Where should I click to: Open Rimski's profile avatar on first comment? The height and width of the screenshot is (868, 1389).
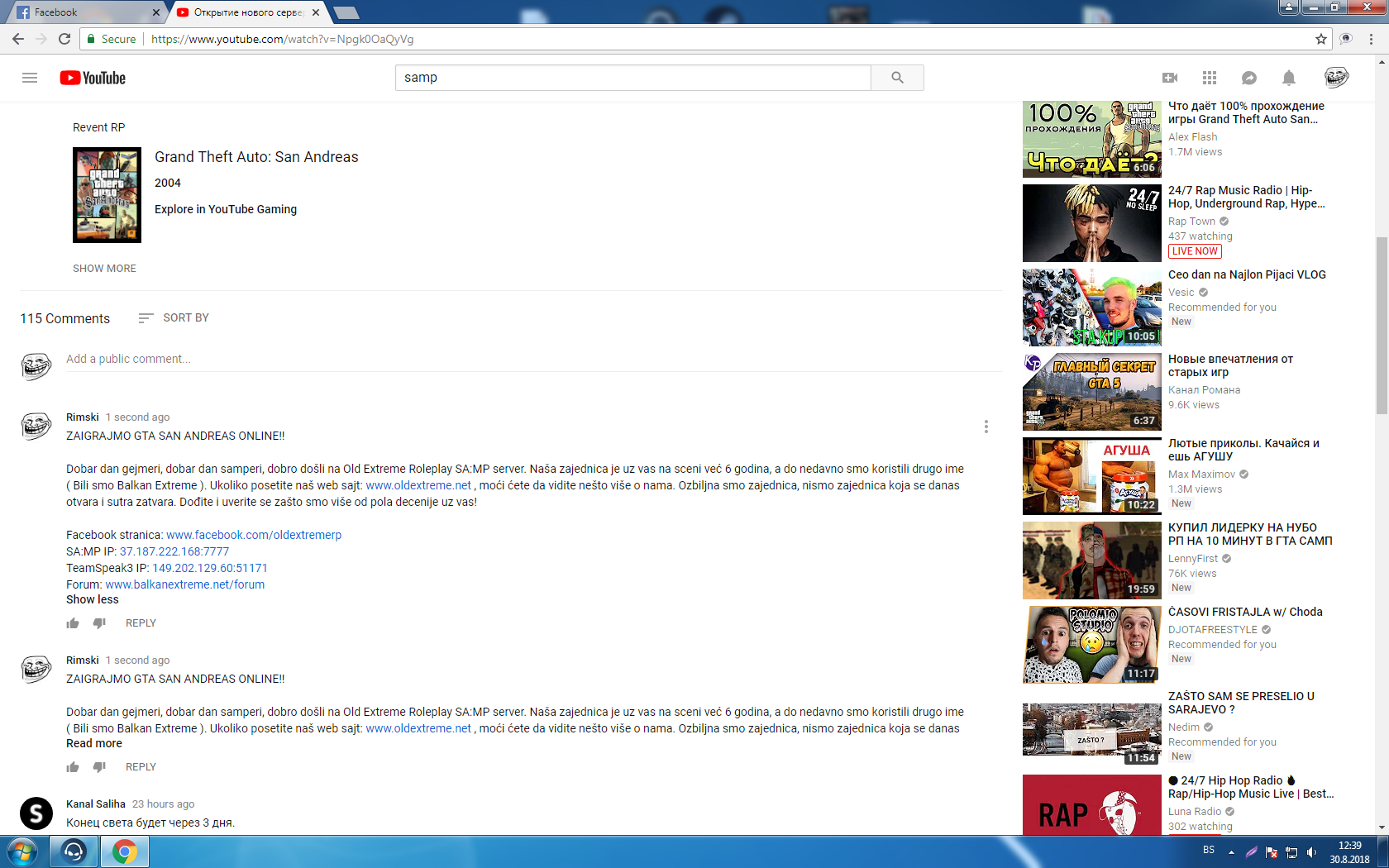36,427
